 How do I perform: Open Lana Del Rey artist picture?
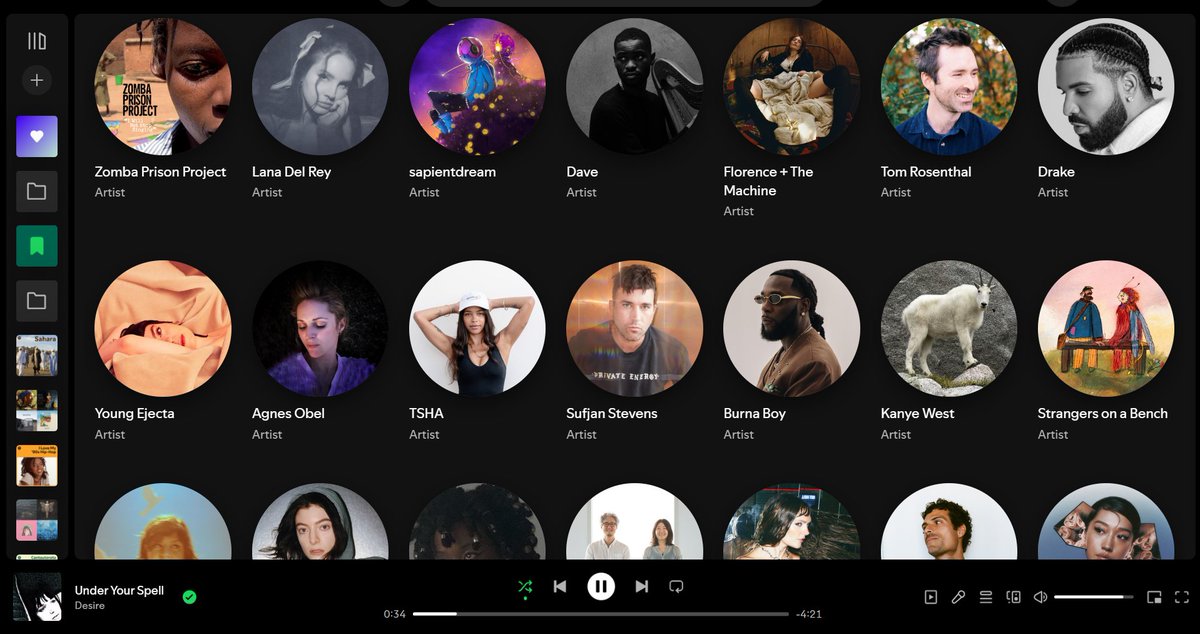pos(320,86)
